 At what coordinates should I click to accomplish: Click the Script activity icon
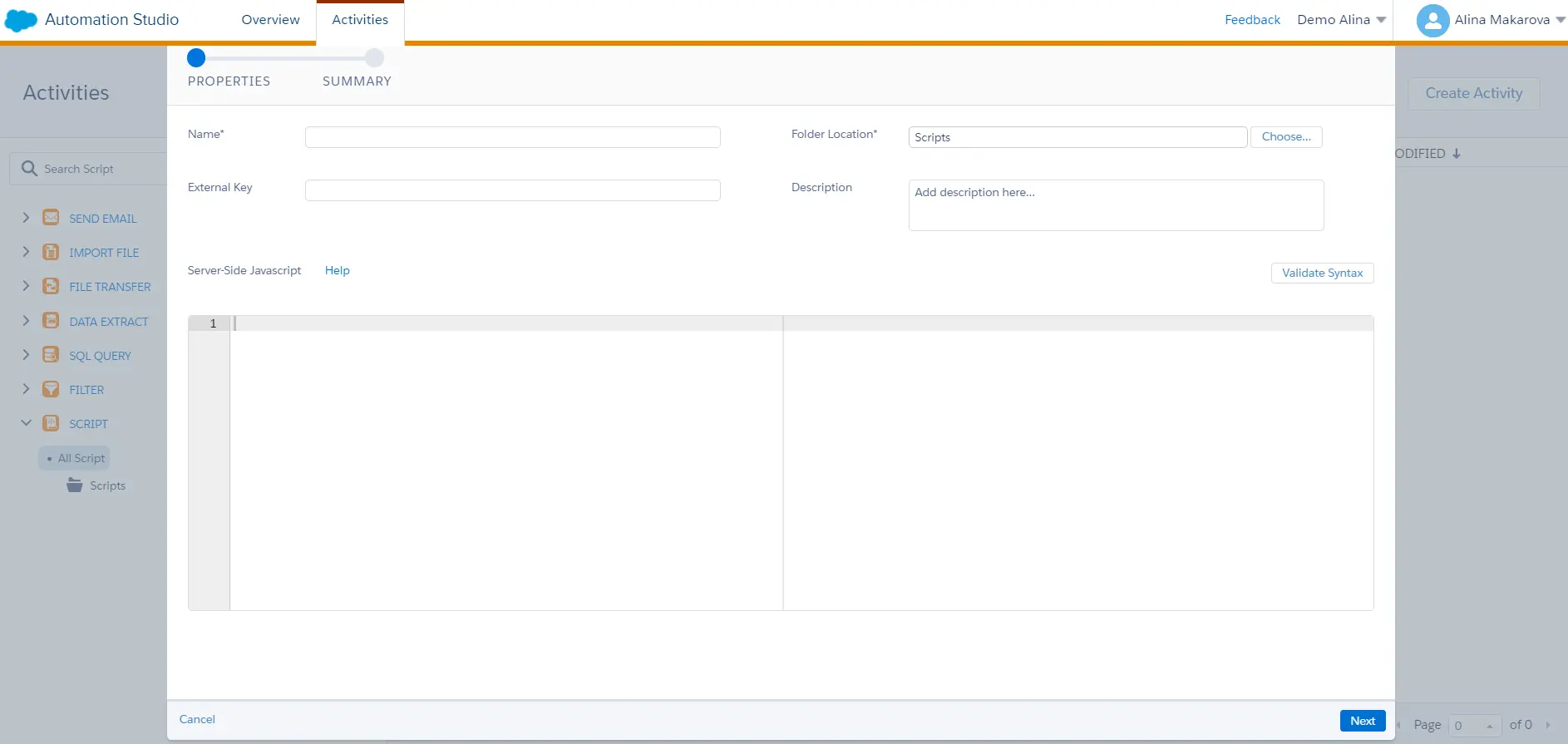click(51, 423)
